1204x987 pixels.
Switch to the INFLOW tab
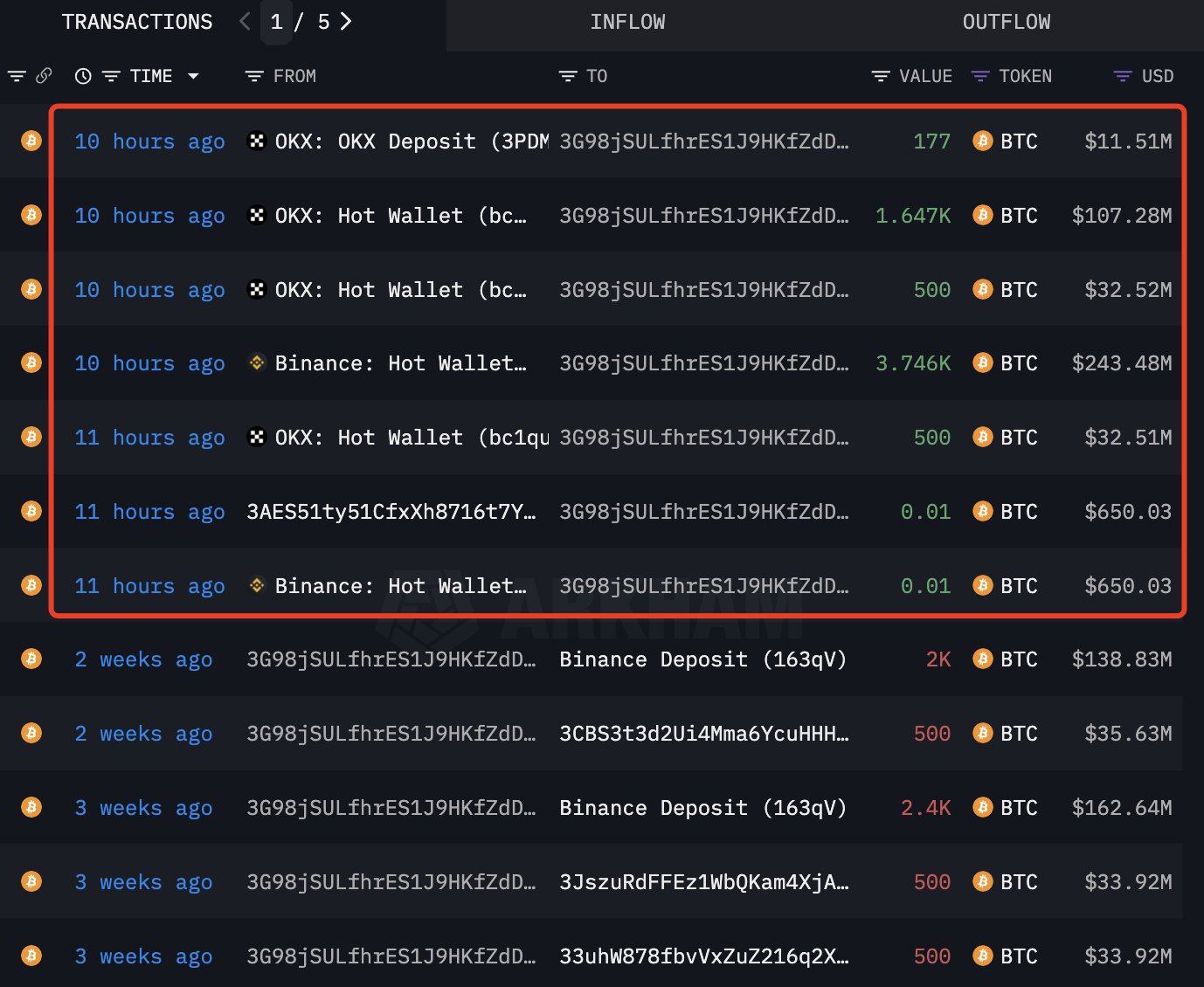coord(627,22)
